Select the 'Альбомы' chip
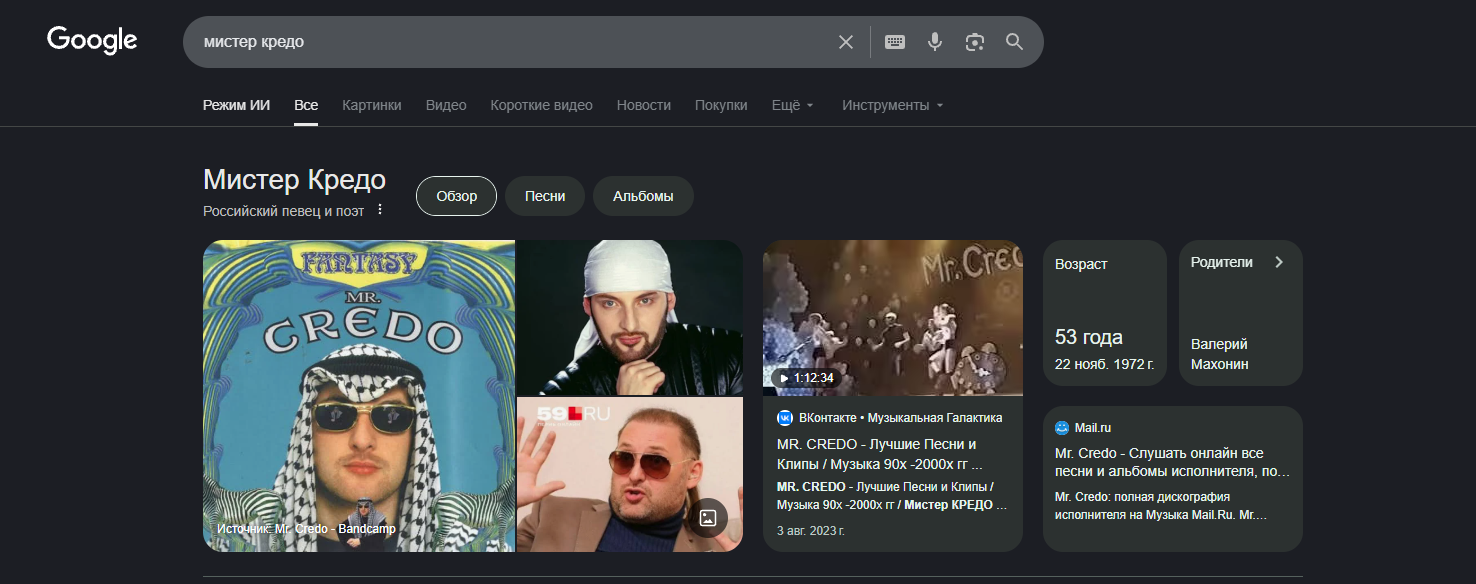This screenshot has width=1476, height=584. coord(643,196)
